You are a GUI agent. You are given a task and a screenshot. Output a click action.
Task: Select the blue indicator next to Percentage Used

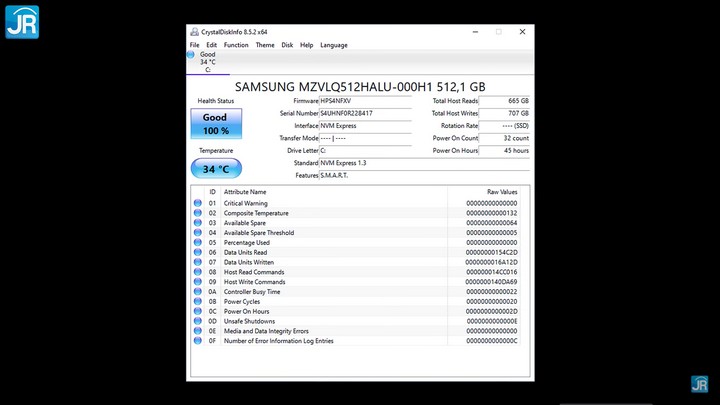(198, 243)
